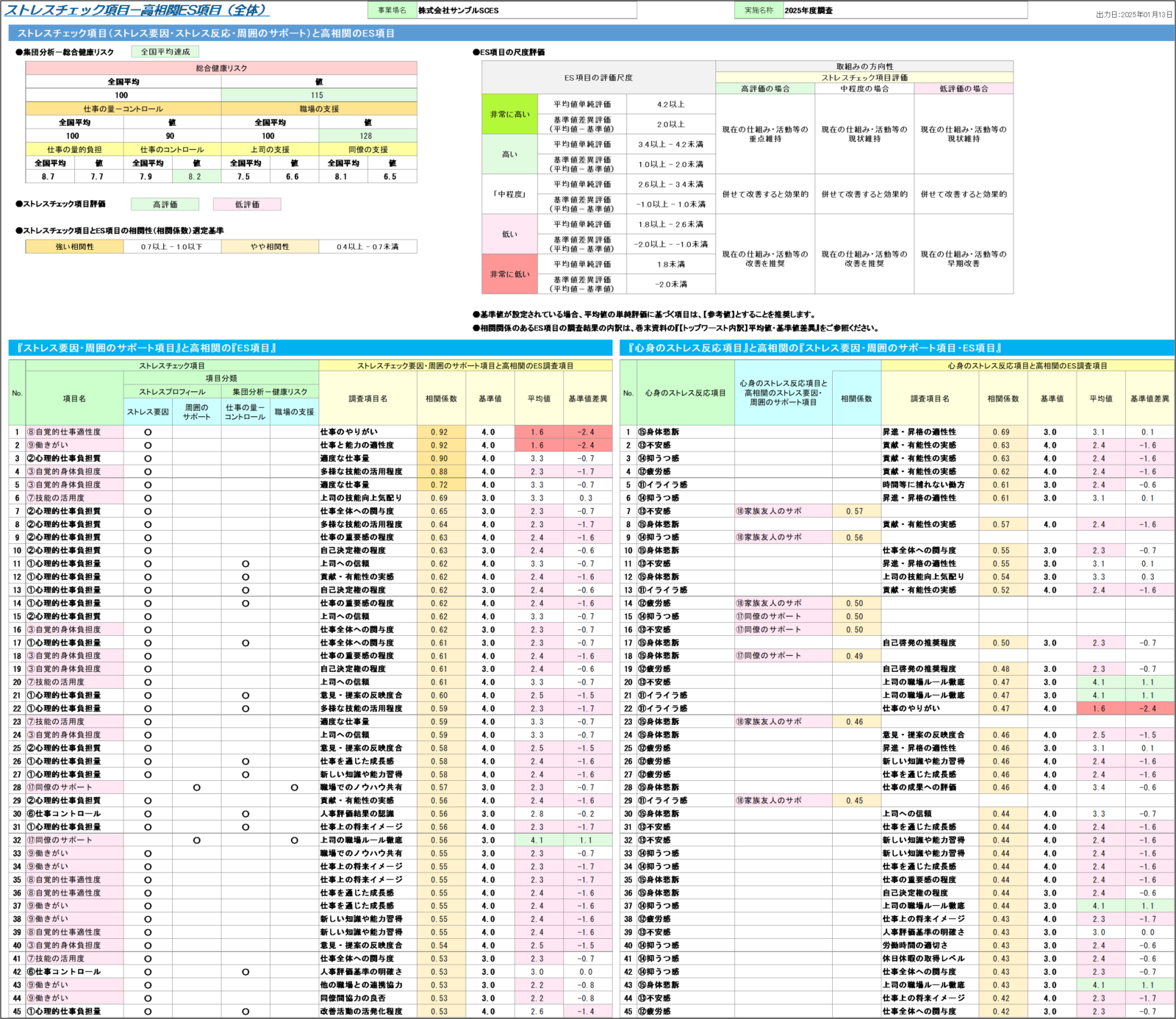This screenshot has height=1019, width=1176.
Task: Select the 心身のストレス反応項目 column header
Action: pyautogui.click(x=685, y=393)
